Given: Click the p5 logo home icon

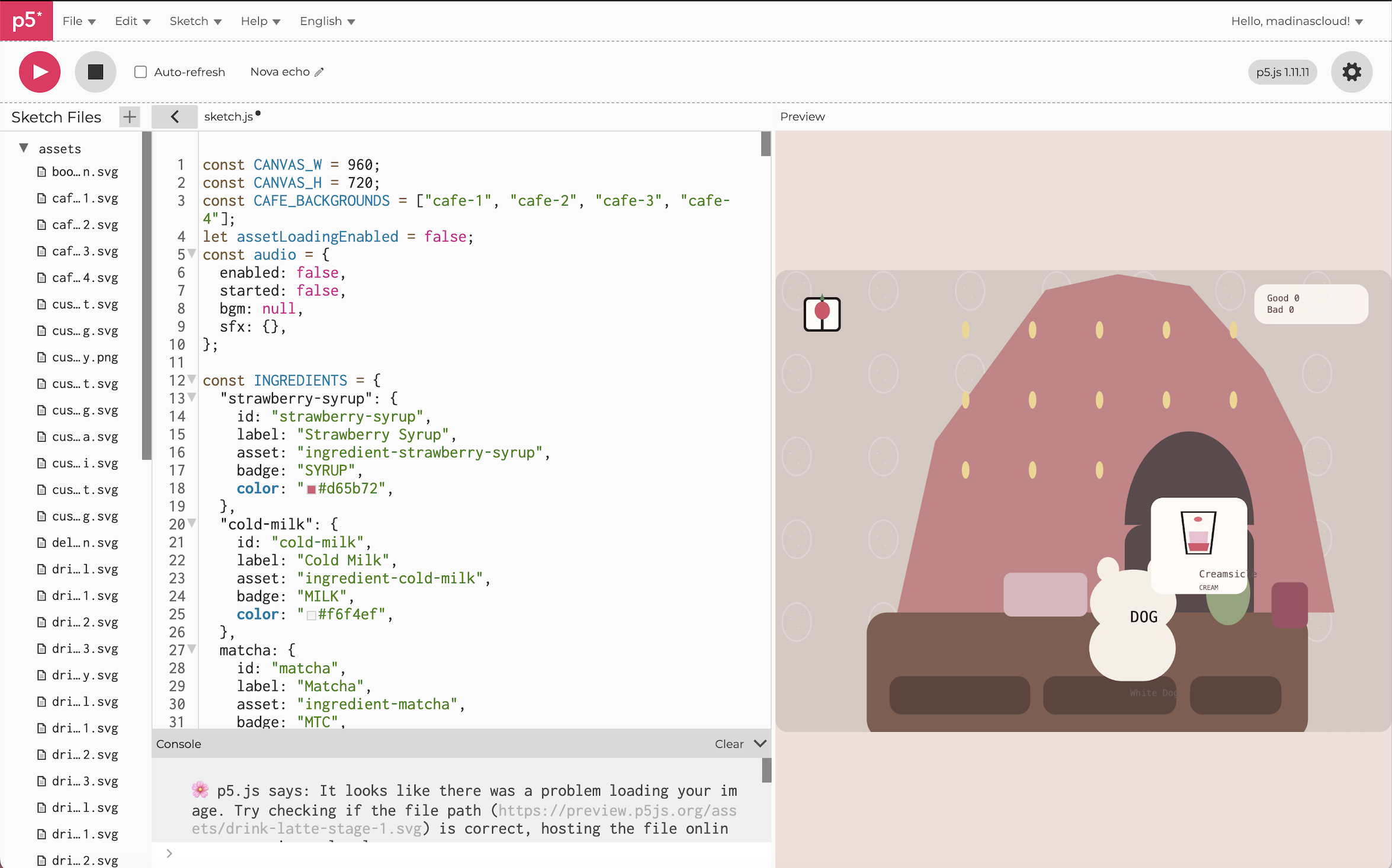Looking at the screenshot, I should coord(26,21).
